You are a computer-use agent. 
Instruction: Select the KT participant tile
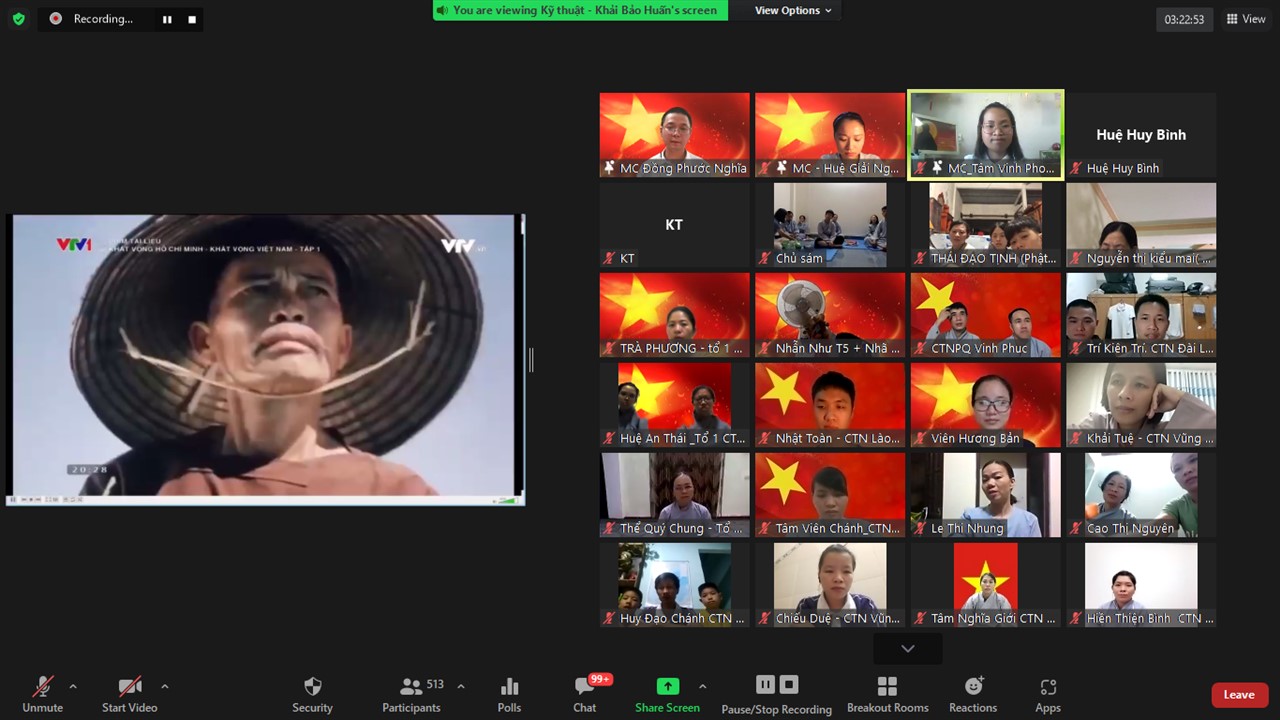click(675, 225)
